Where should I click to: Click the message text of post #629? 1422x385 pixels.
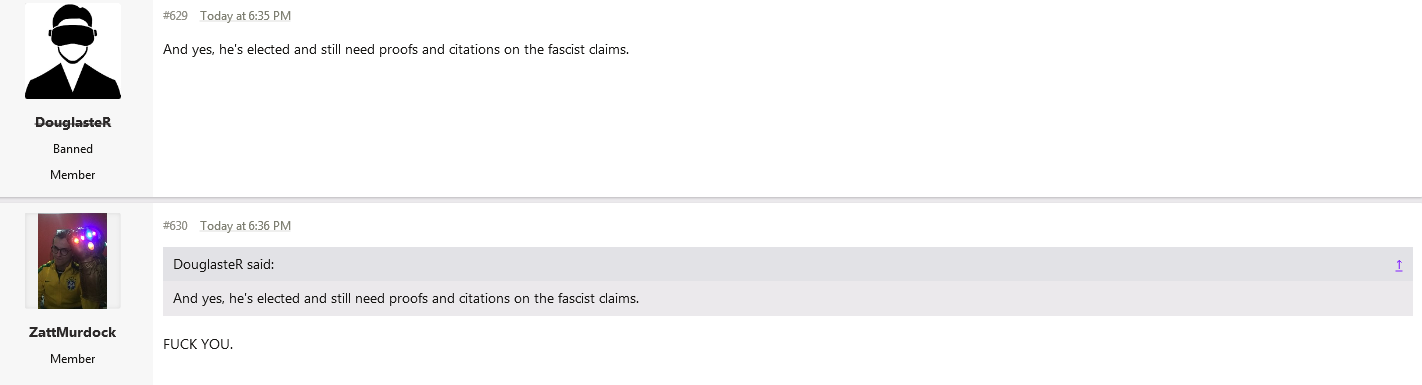pyautogui.click(x=396, y=49)
